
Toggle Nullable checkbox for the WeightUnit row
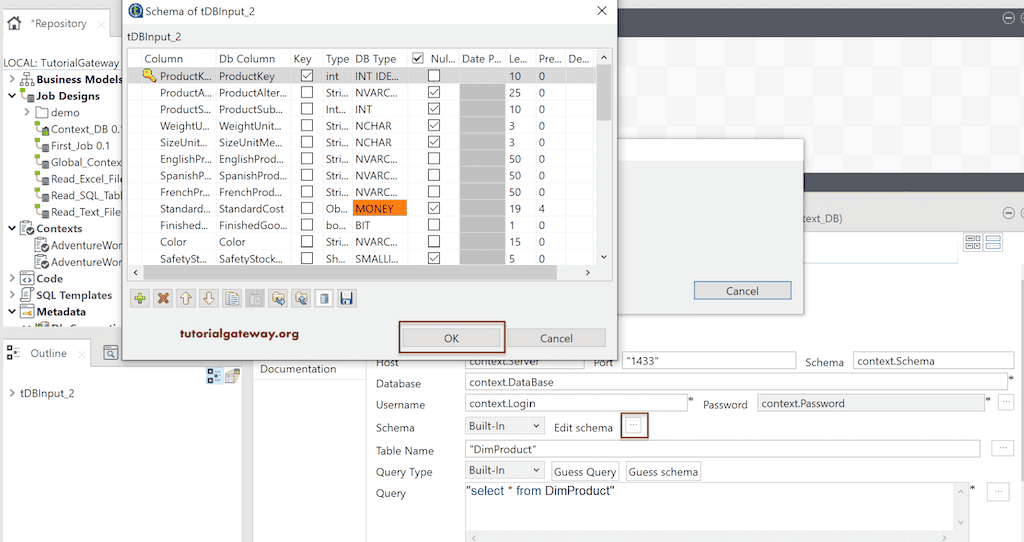pyautogui.click(x=434, y=125)
